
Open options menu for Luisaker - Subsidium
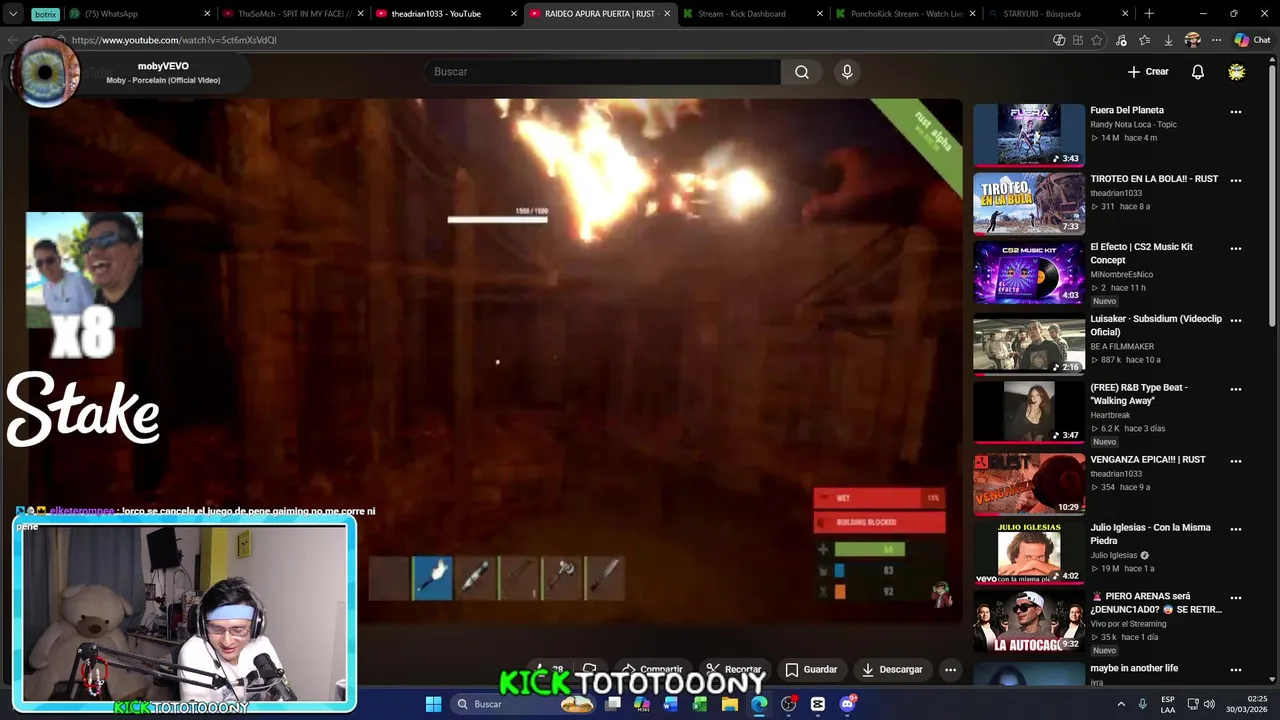click(1236, 321)
